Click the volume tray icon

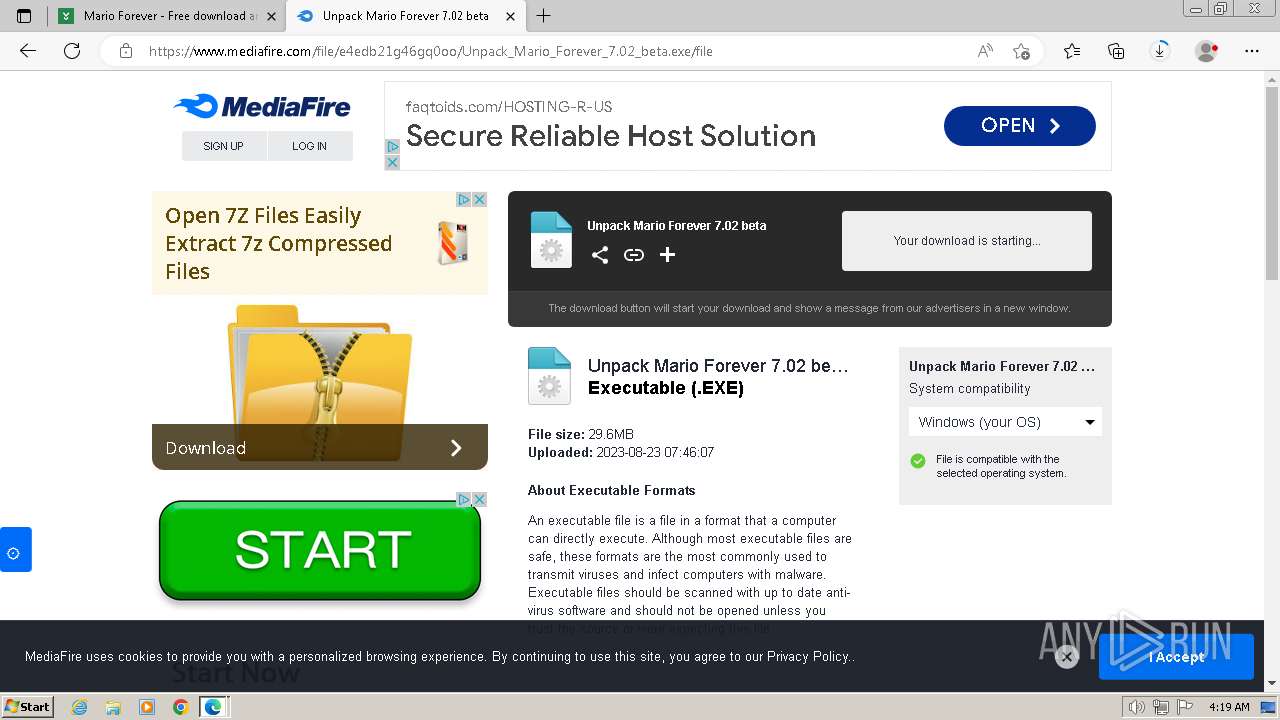coord(1137,707)
